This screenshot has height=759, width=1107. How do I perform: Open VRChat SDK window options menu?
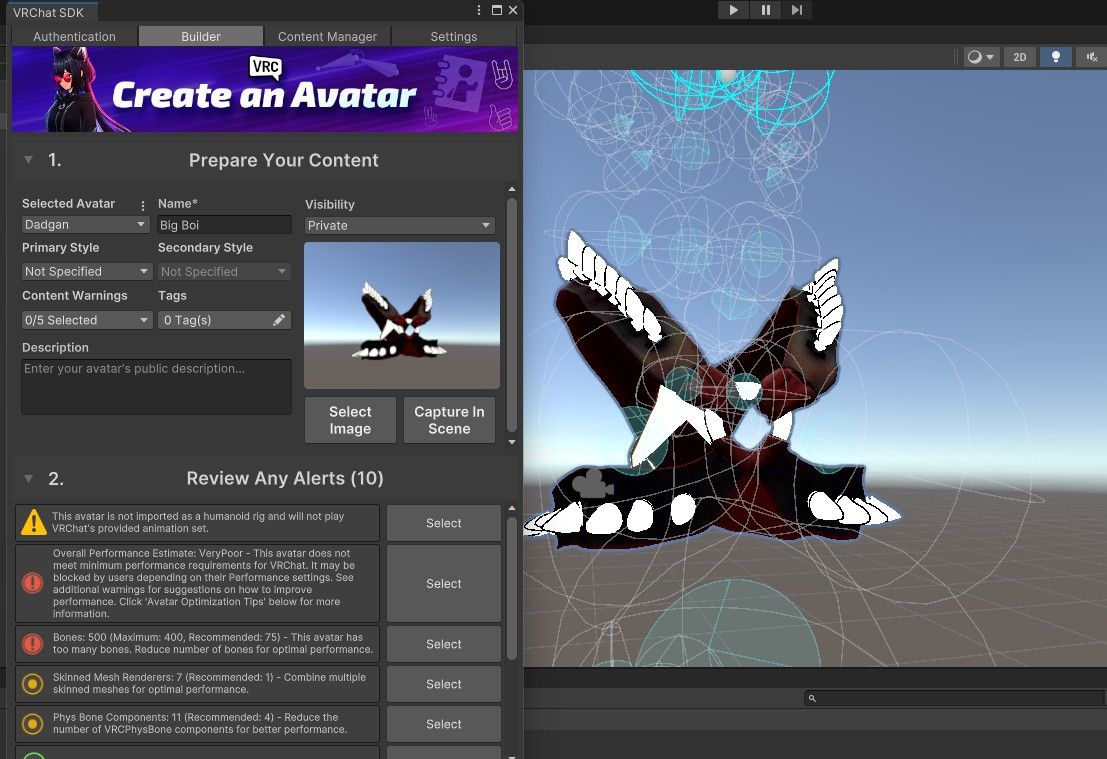[x=479, y=10]
